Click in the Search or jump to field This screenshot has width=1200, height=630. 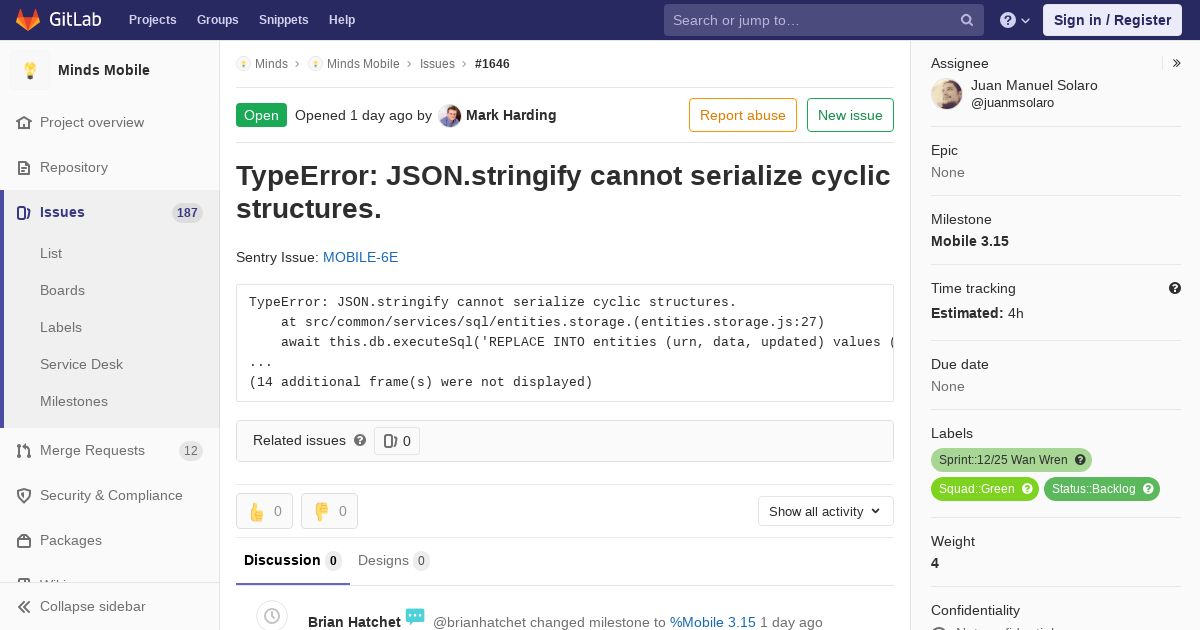tap(810, 20)
